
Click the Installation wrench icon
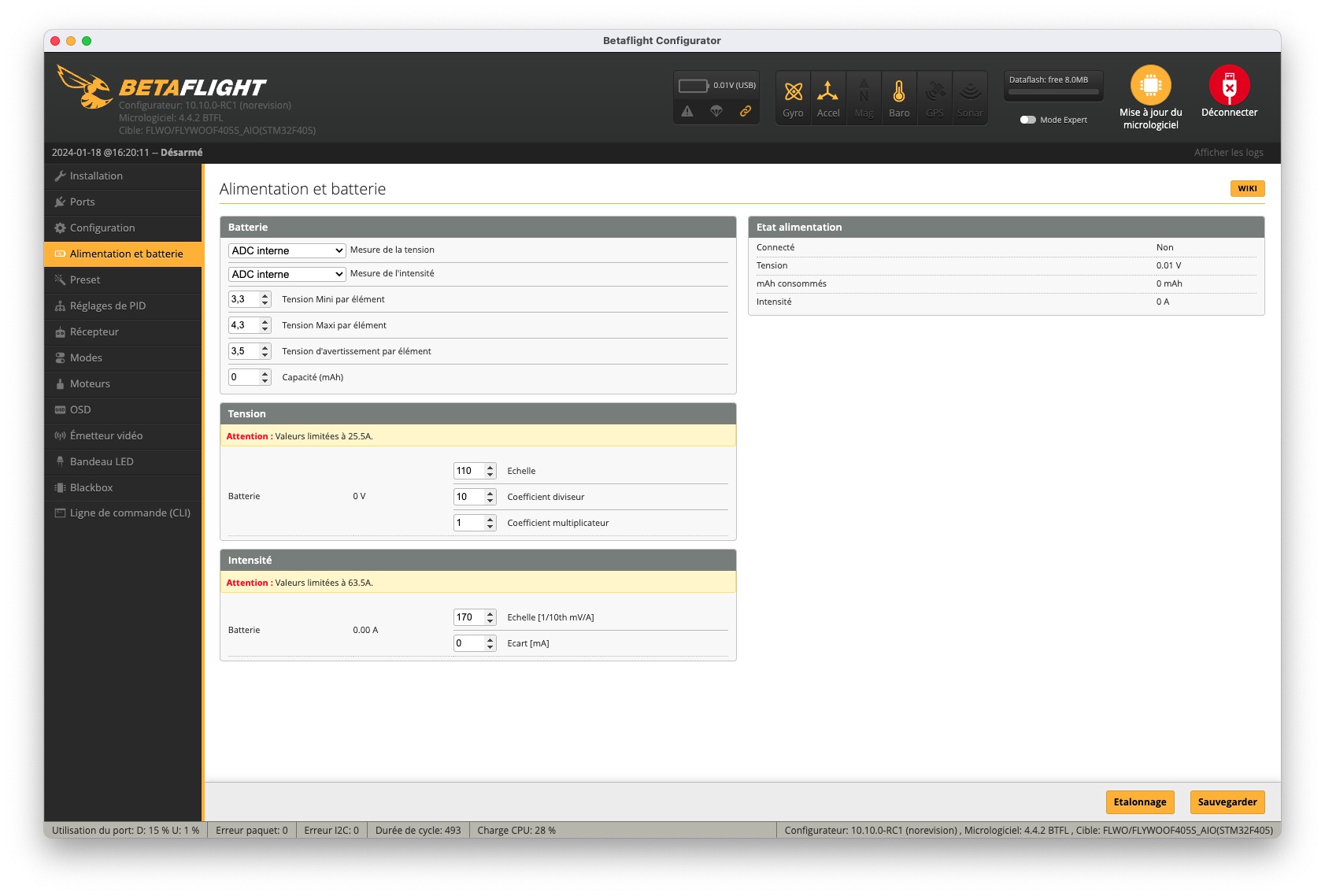pos(60,176)
